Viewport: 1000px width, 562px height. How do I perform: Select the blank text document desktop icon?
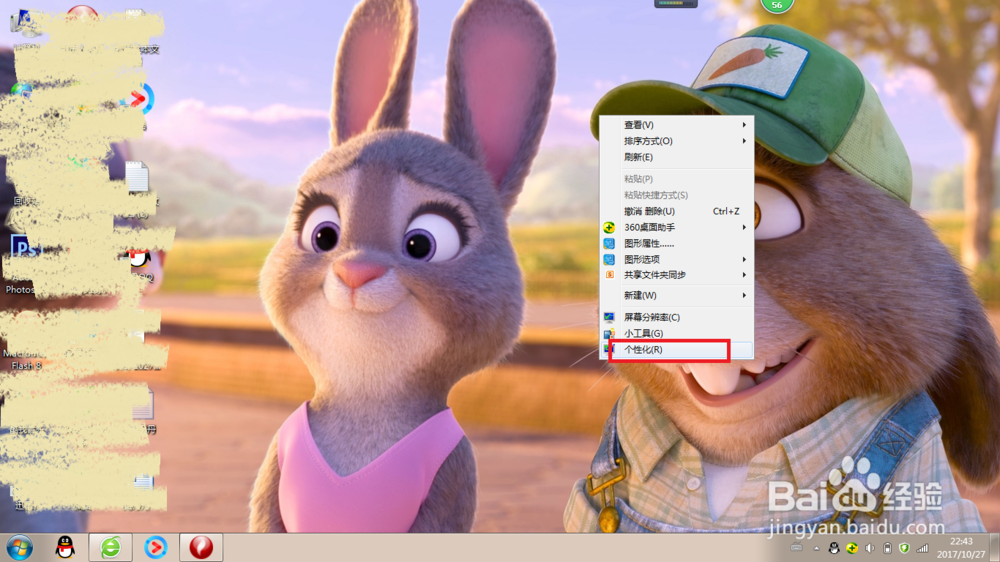136,176
